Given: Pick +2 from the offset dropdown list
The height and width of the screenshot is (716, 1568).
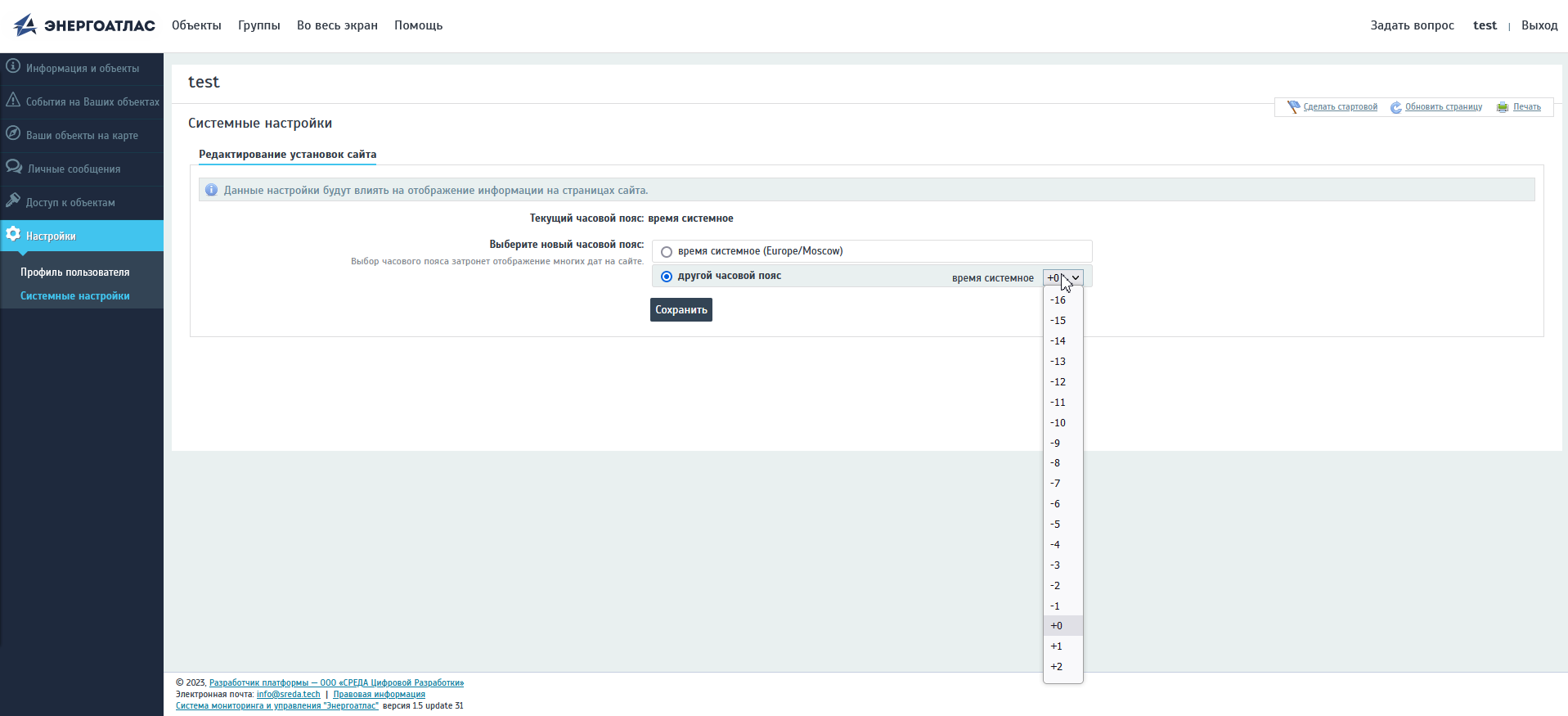Looking at the screenshot, I should (x=1057, y=667).
